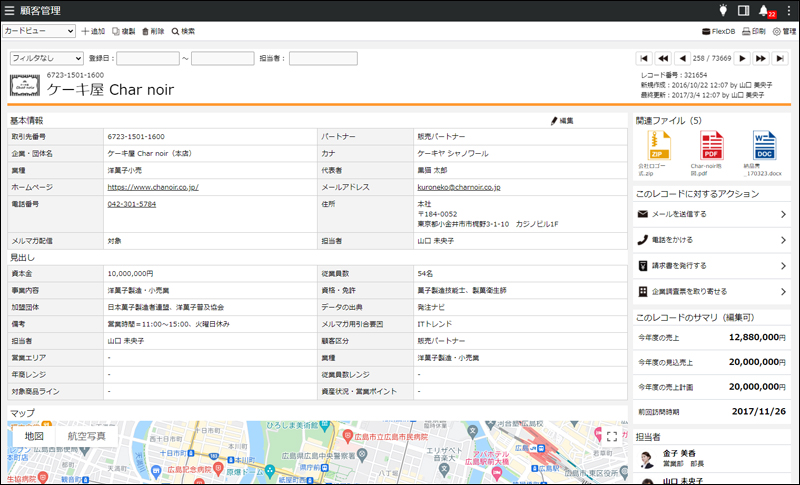Click the lightbulb tips icon
This screenshot has width=800, height=485.
[x=723, y=10]
